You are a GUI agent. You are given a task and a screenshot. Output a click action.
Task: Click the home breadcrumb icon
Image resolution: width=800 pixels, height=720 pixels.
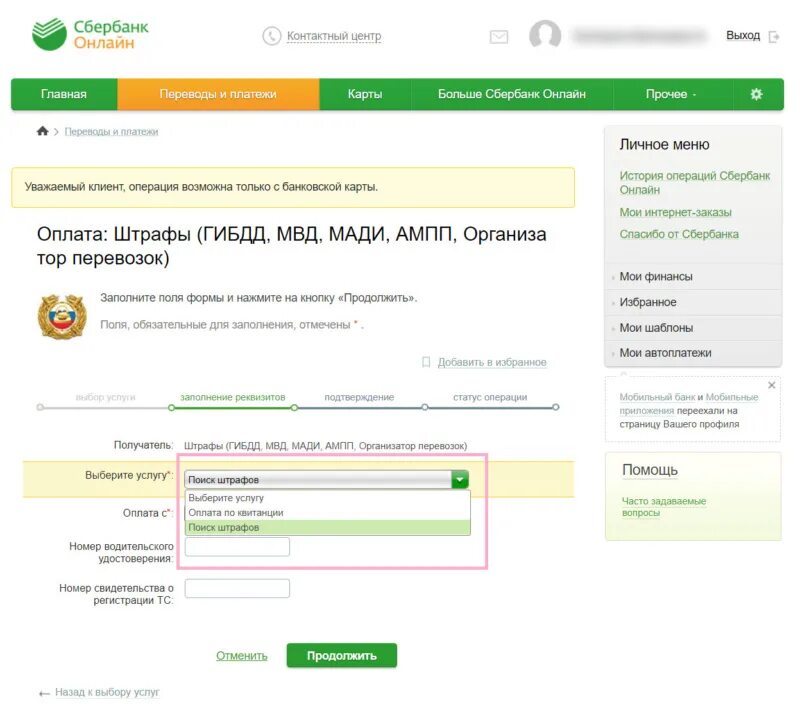coord(43,131)
